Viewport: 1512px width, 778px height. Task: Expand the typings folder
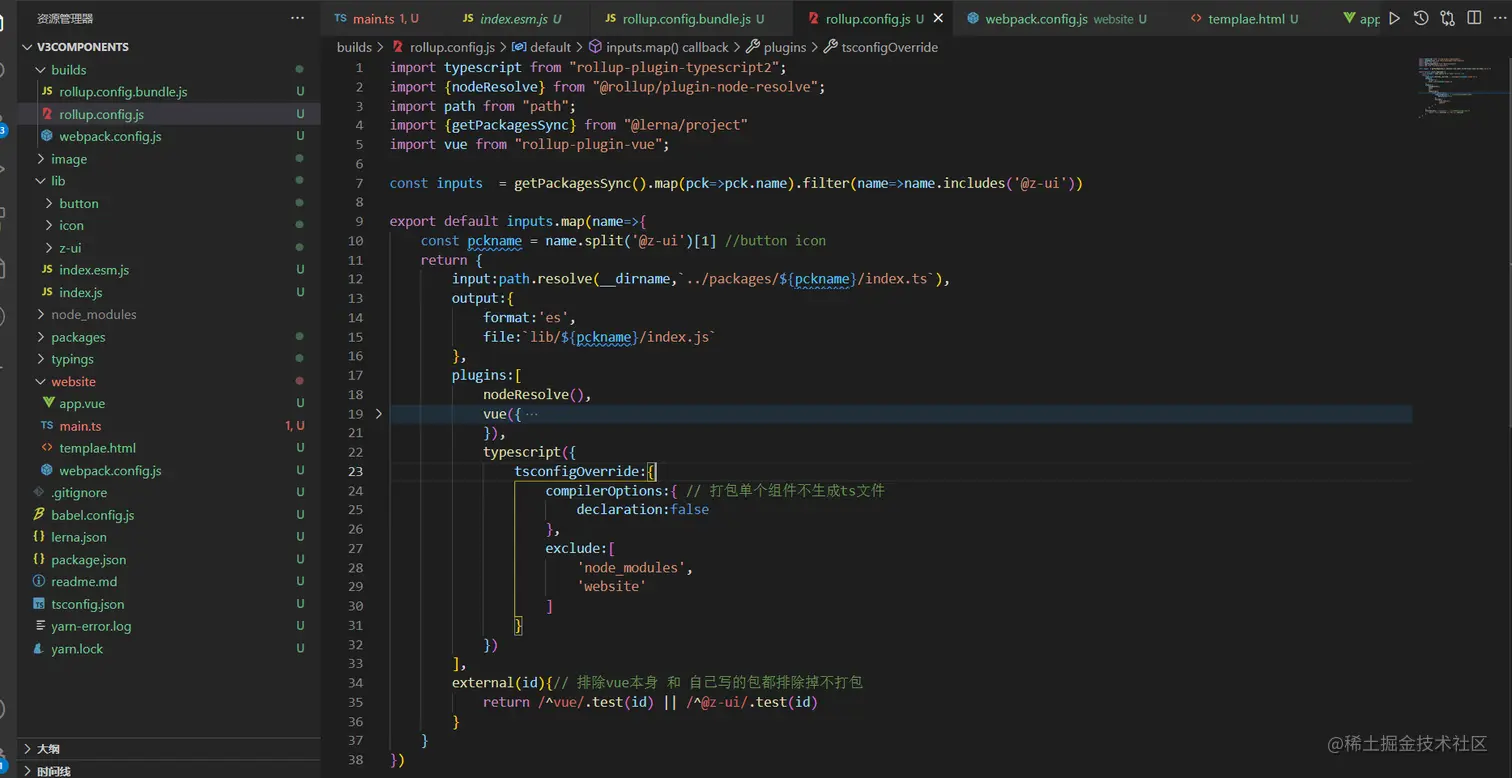click(41, 359)
